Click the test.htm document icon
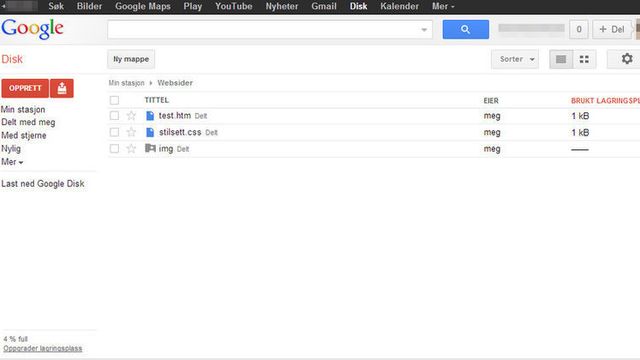 point(150,116)
